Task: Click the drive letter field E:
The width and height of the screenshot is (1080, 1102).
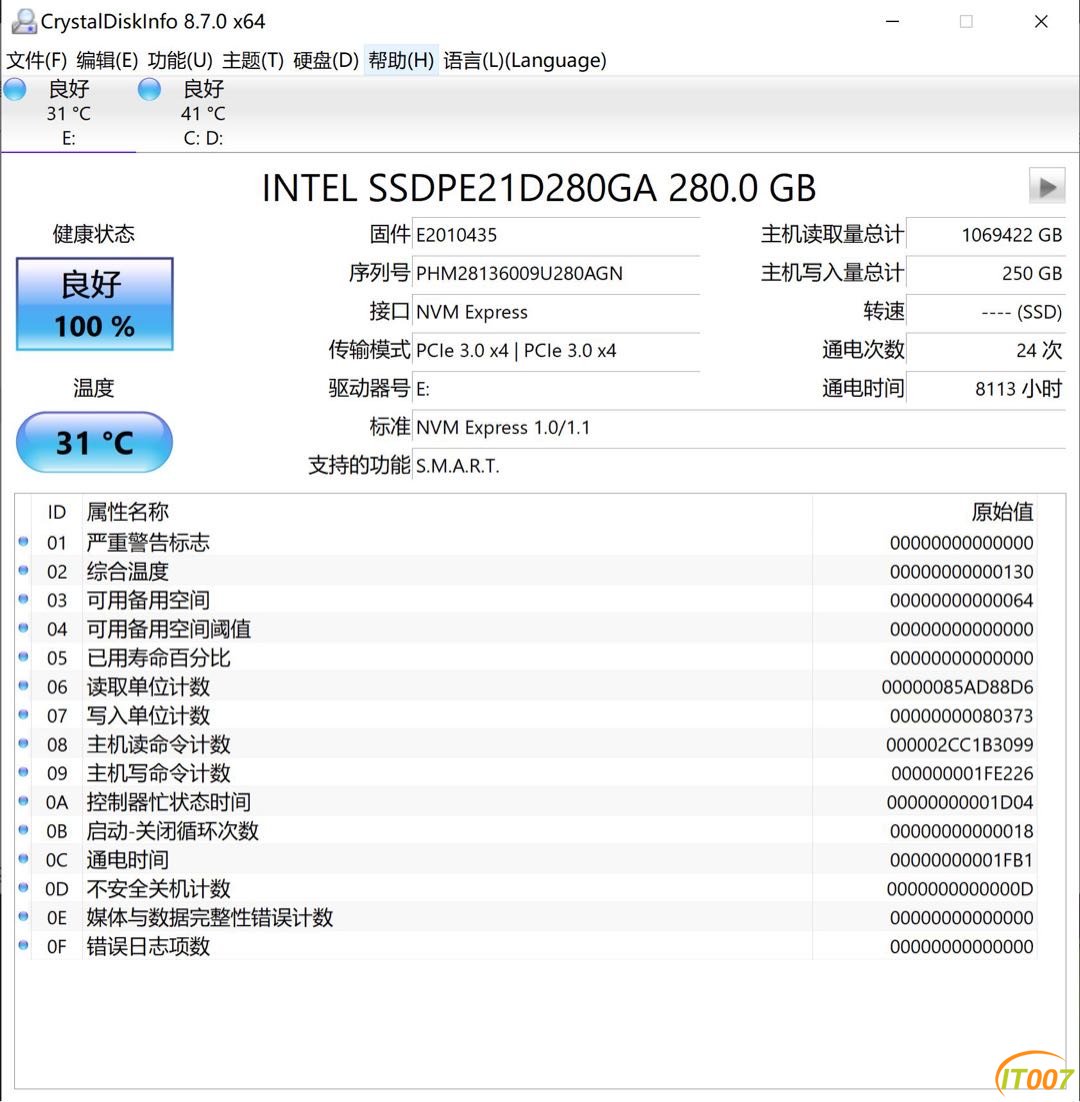Action: coord(556,389)
